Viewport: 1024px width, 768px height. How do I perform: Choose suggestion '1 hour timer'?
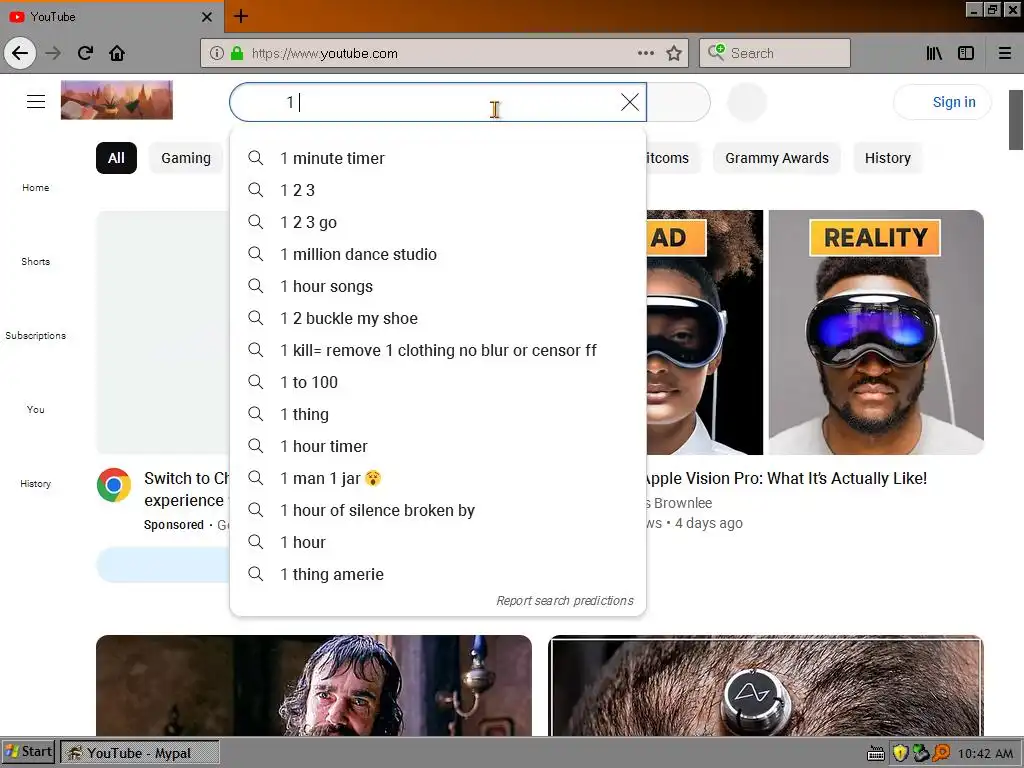coord(438,446)
